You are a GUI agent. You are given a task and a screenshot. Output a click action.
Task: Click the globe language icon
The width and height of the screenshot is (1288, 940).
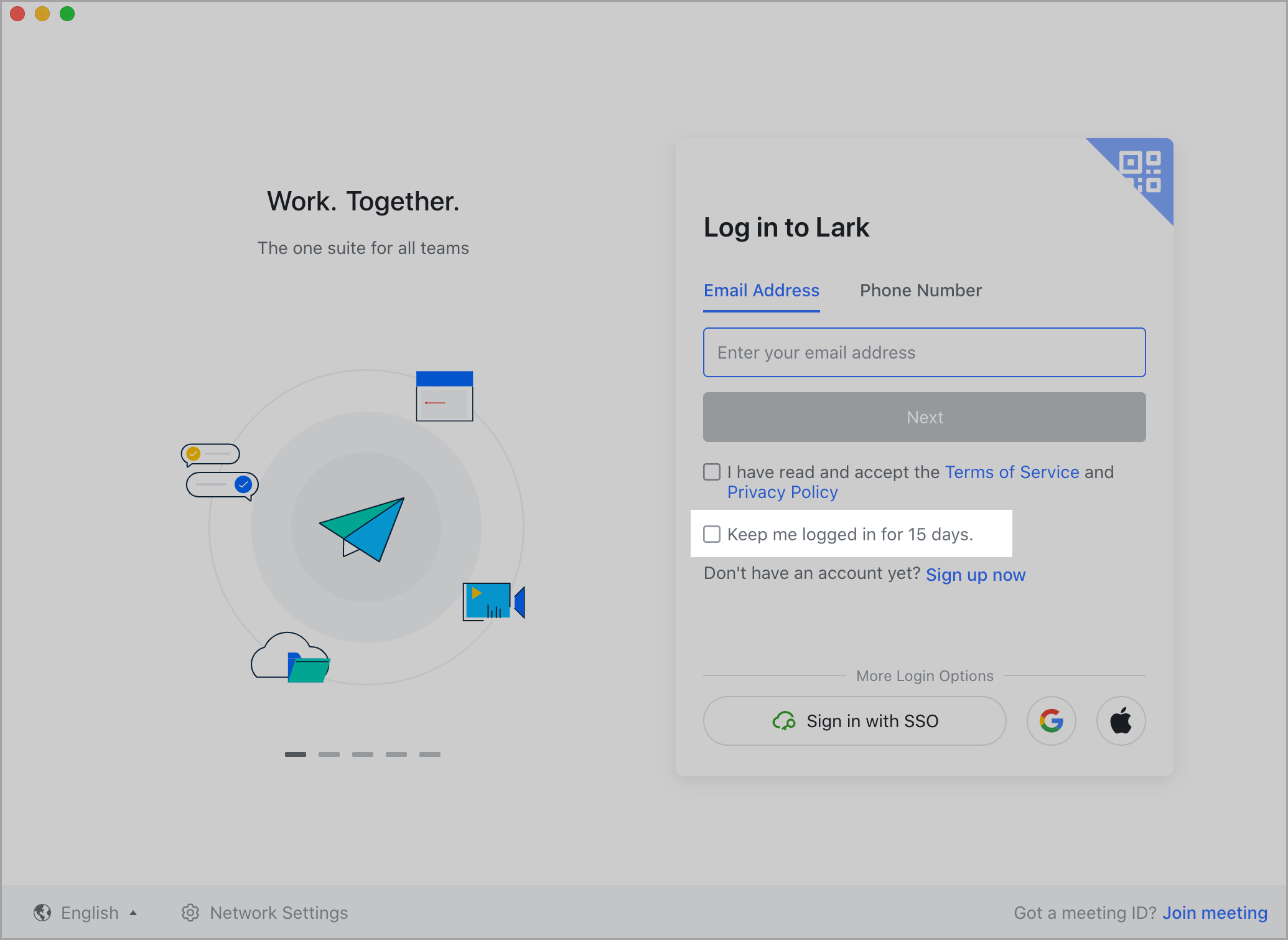click(42, 913)
